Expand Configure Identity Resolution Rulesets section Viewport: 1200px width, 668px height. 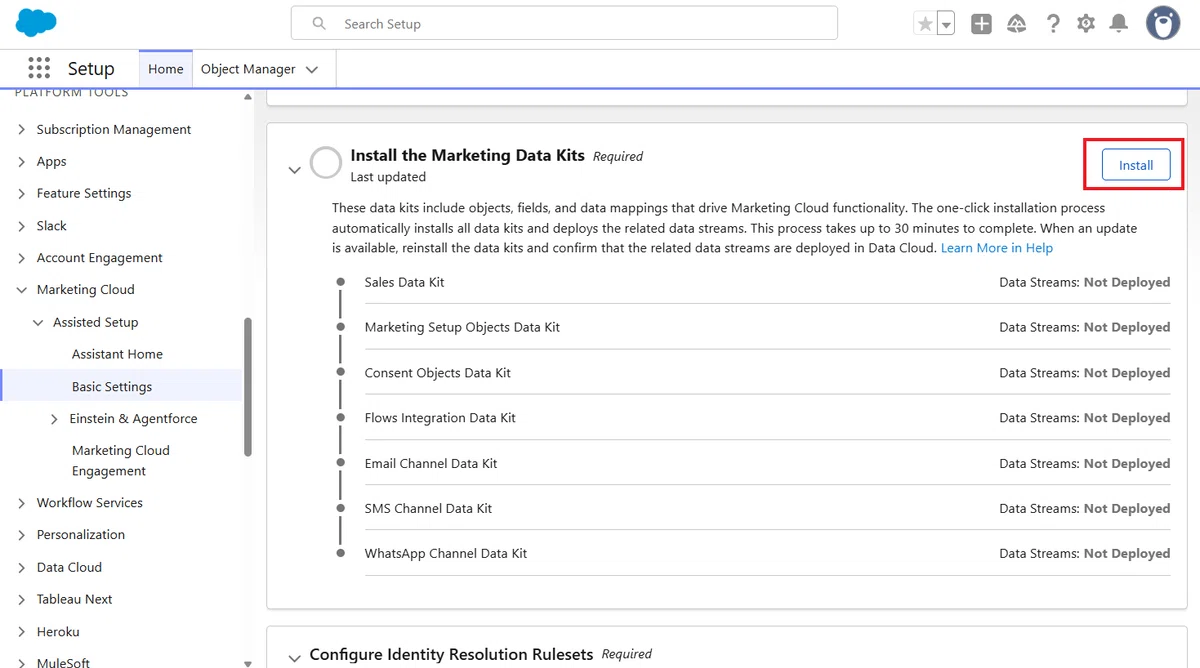[x=294, y=657]
